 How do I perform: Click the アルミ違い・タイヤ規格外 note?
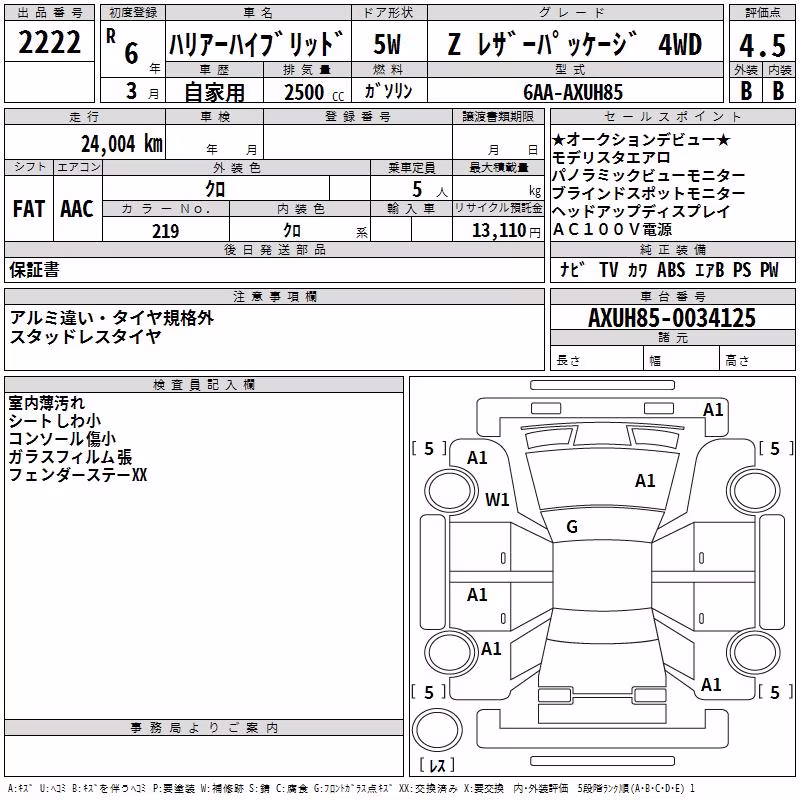112,318
